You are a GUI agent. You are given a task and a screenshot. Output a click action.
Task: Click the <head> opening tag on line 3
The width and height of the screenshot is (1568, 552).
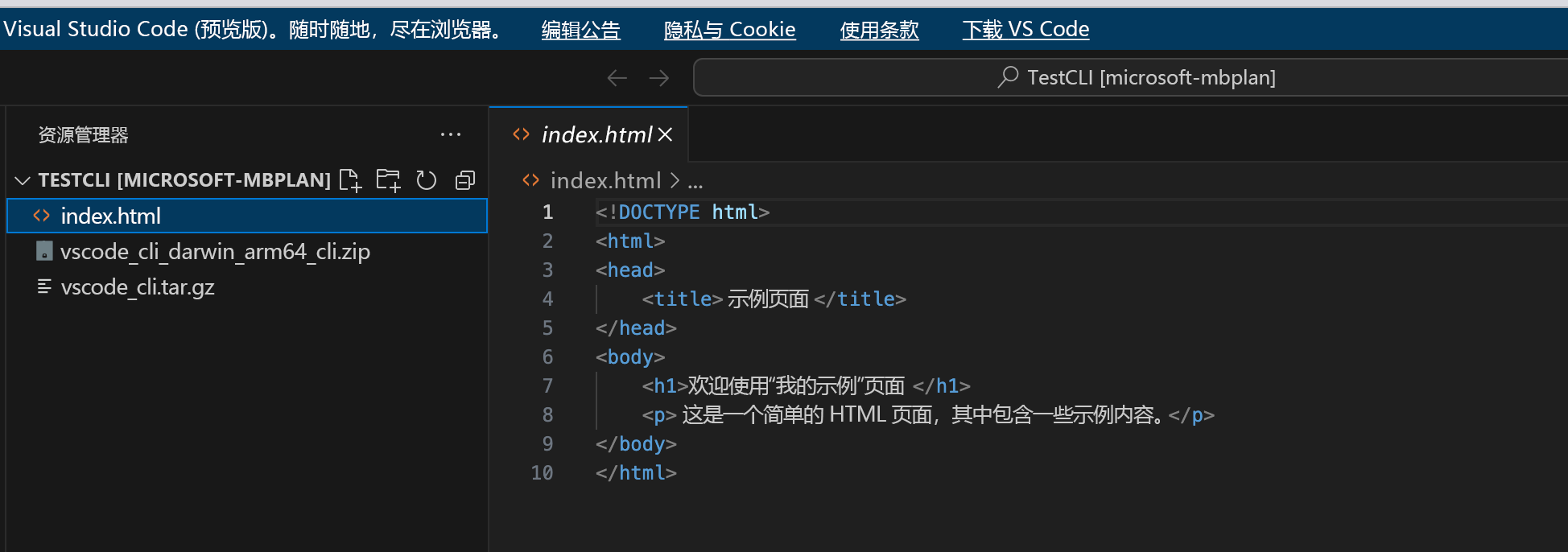coord(630,270)
